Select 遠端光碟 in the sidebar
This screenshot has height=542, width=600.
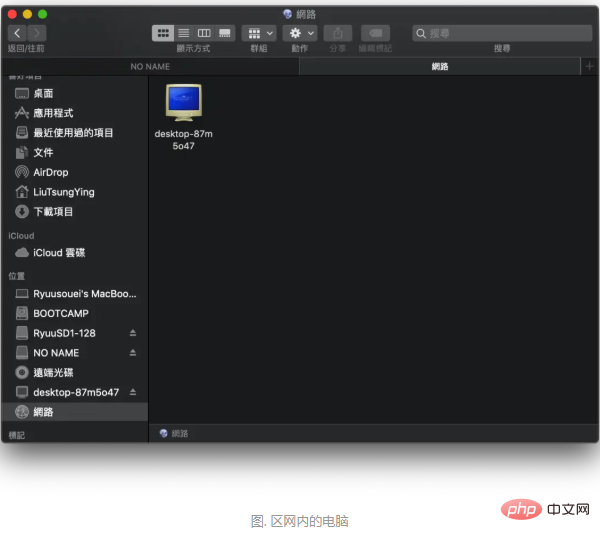tap(75, 372)
